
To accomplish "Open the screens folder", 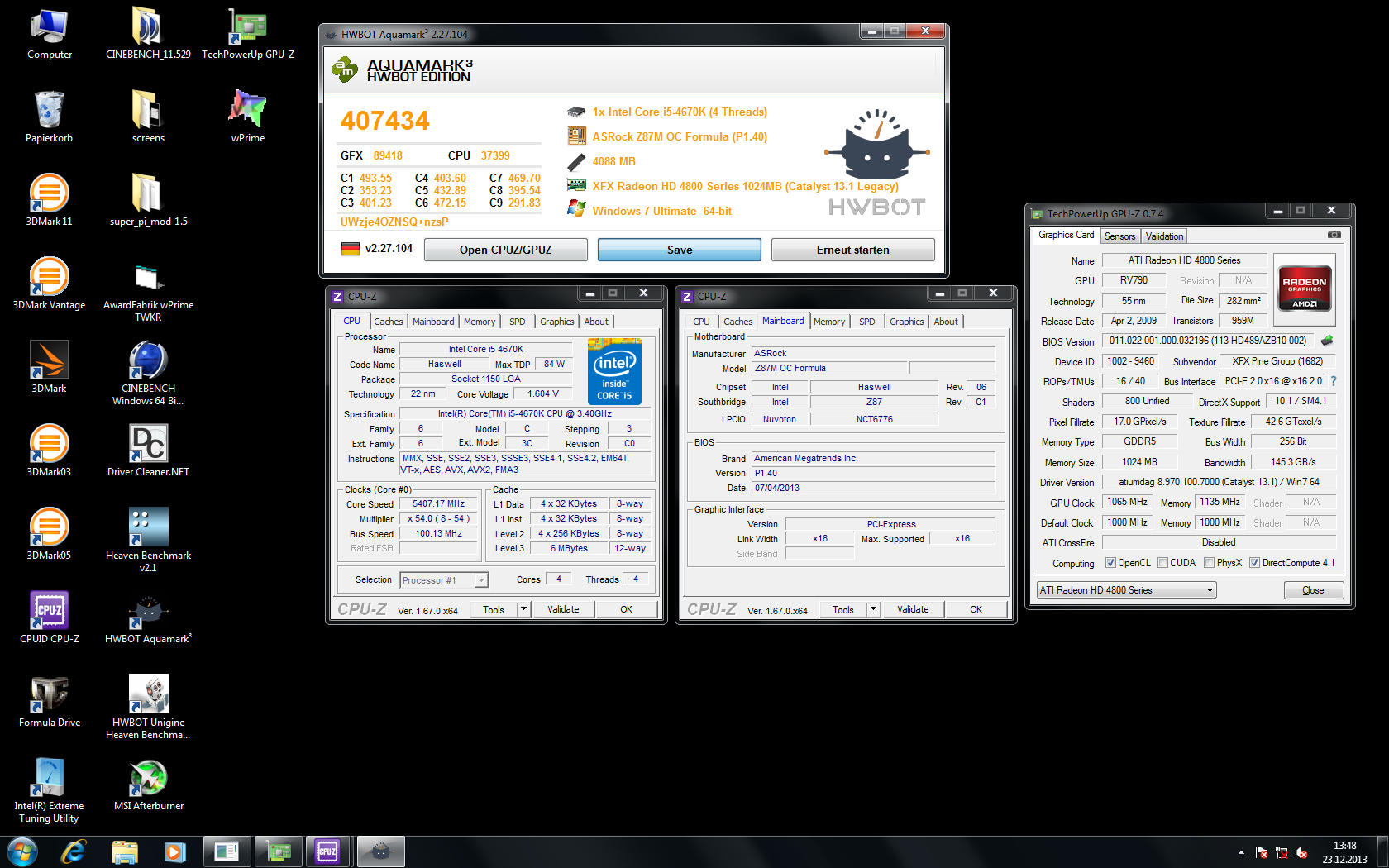I will pos(148,117).
